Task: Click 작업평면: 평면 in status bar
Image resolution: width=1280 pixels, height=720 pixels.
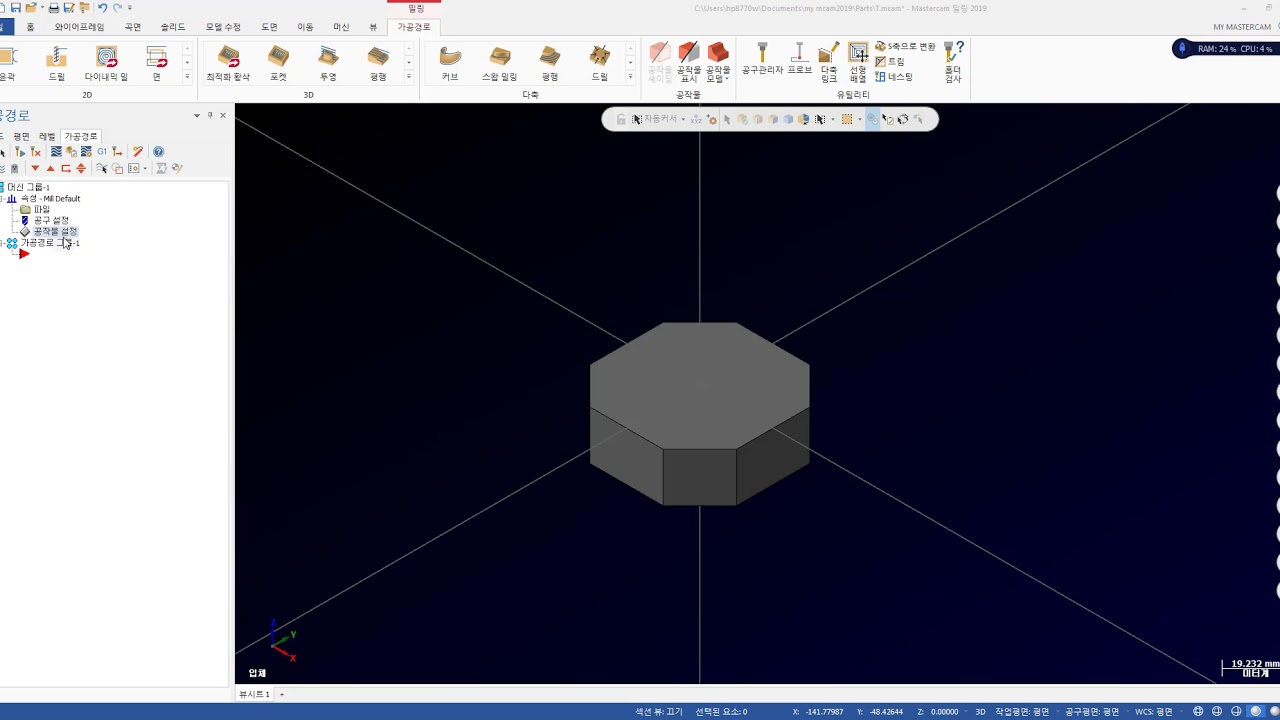Action: pos(1022,712)
